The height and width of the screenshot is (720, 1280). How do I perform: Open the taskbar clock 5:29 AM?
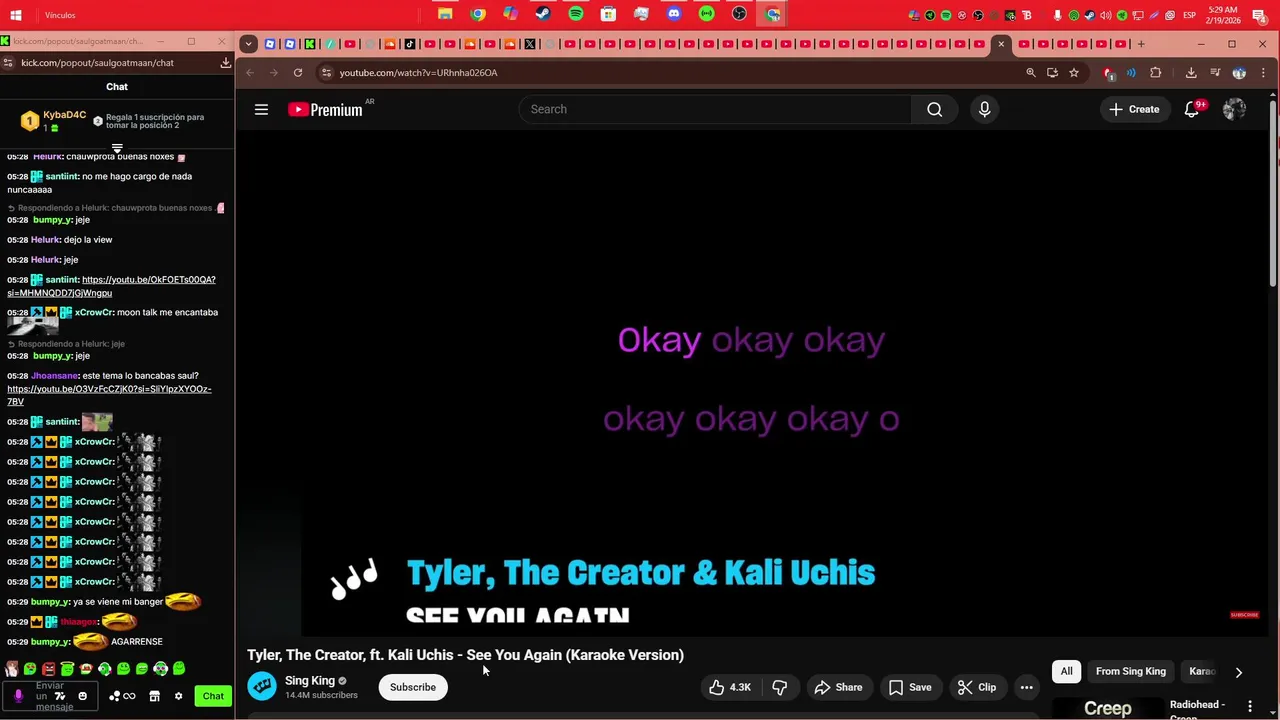pos(1222,15)
